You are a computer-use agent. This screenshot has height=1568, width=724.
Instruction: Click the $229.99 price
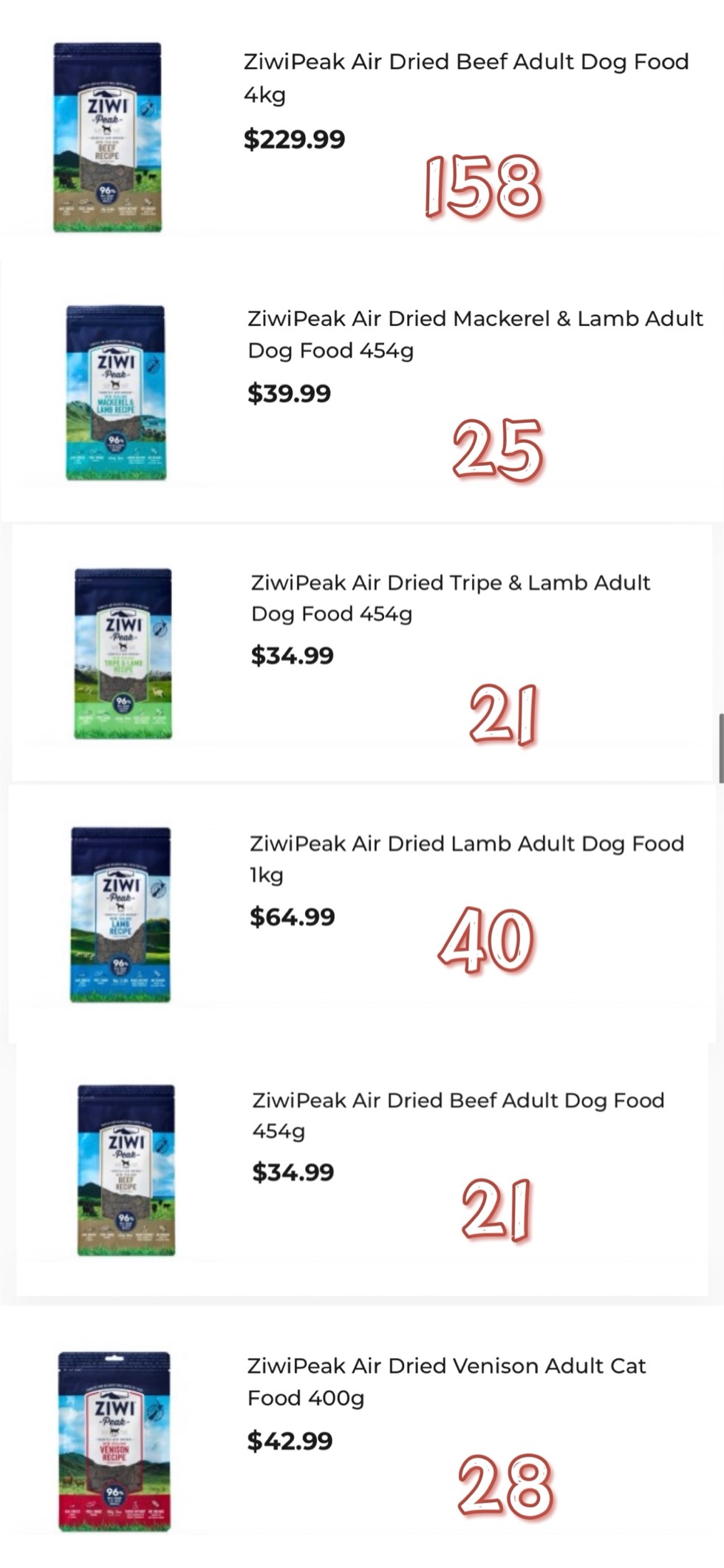[294, 139]
